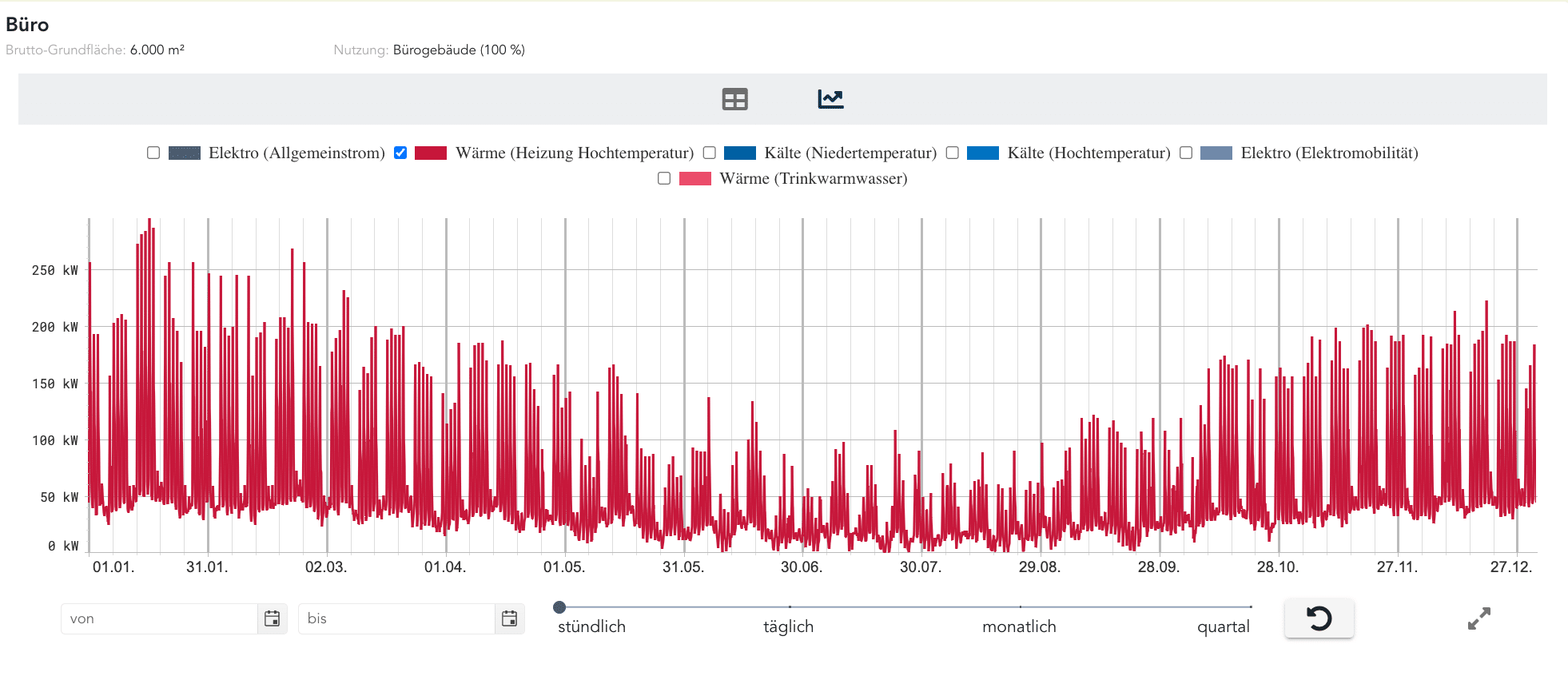Click the '27.12.' x-axis date label
The image size is (1568, 676).
click(x=1511, y=567)
